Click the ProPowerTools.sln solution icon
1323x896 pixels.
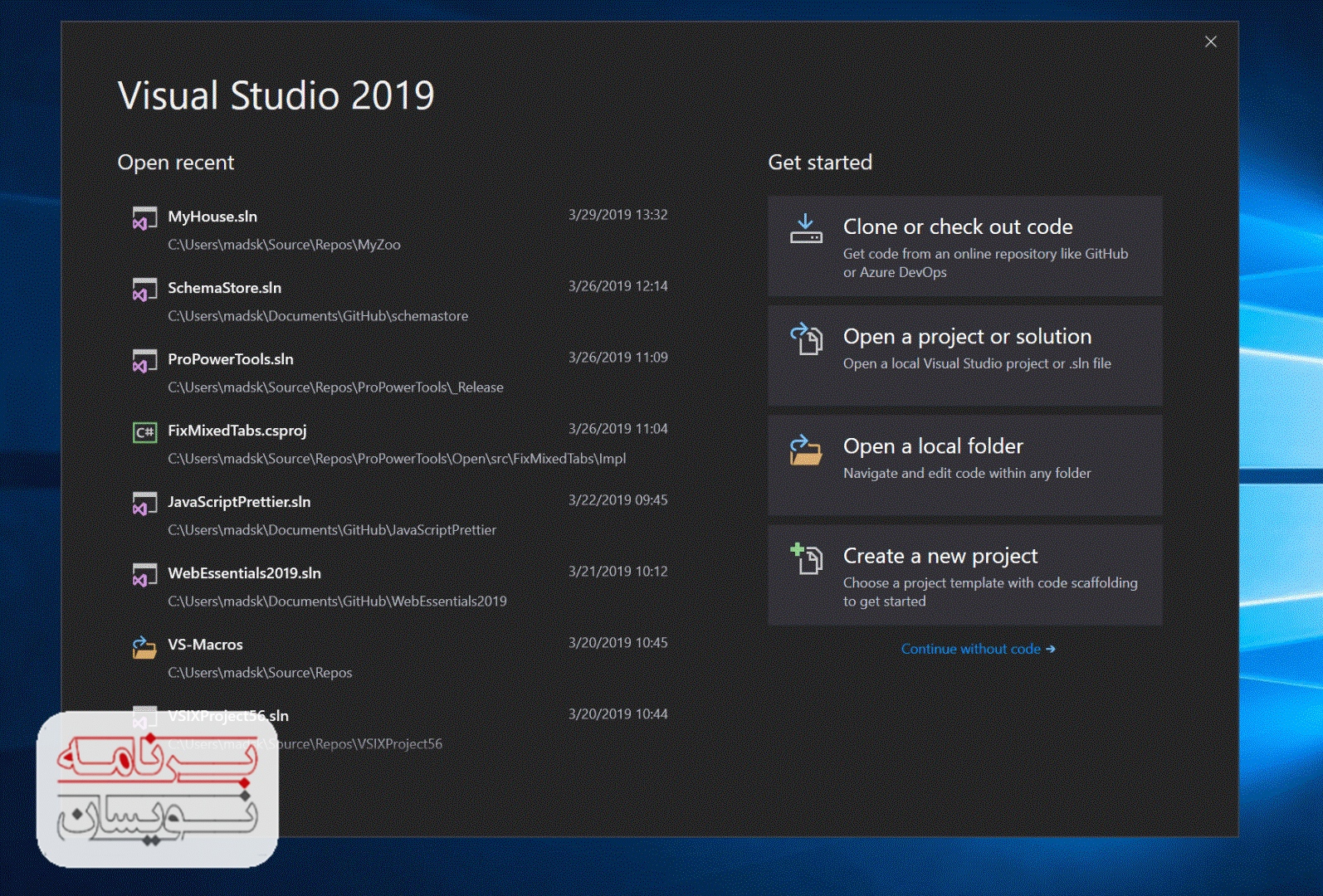click(x=144, y=361)
